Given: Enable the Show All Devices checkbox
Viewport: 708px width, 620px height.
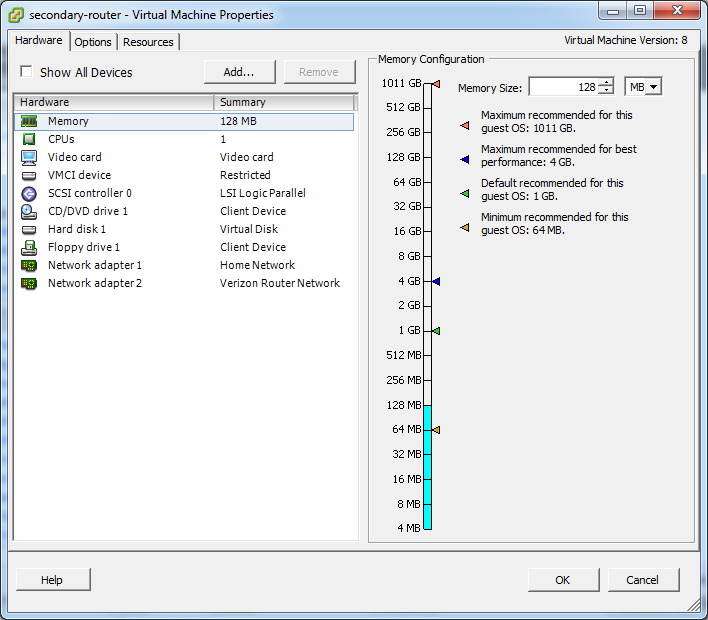Looking at the screenshot, I should [x=26, y=72].
